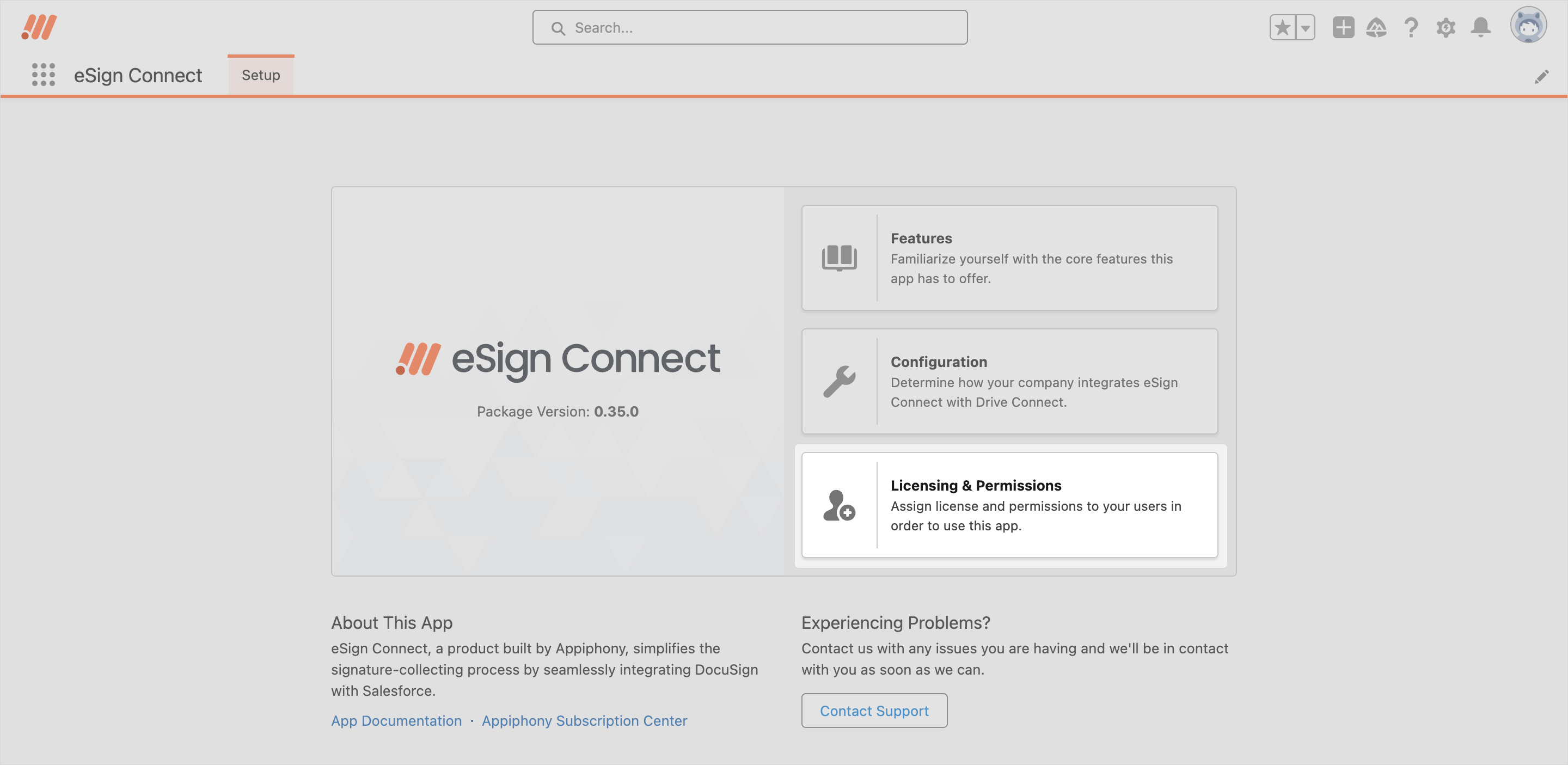Open the Setup gear icon

tap(1445, 27)
